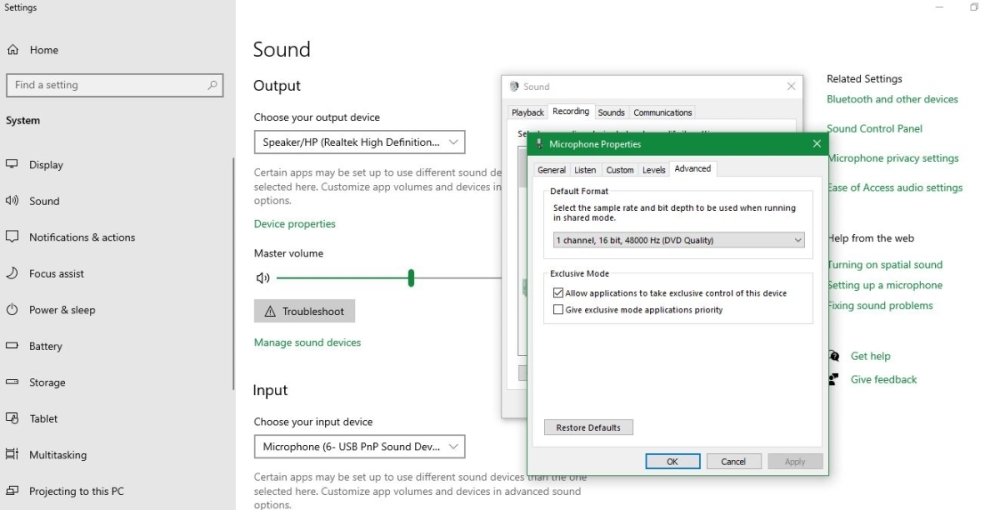Click the Home icon in Settings sidebar
This screenshot has width=1000, height=510.
13,50
